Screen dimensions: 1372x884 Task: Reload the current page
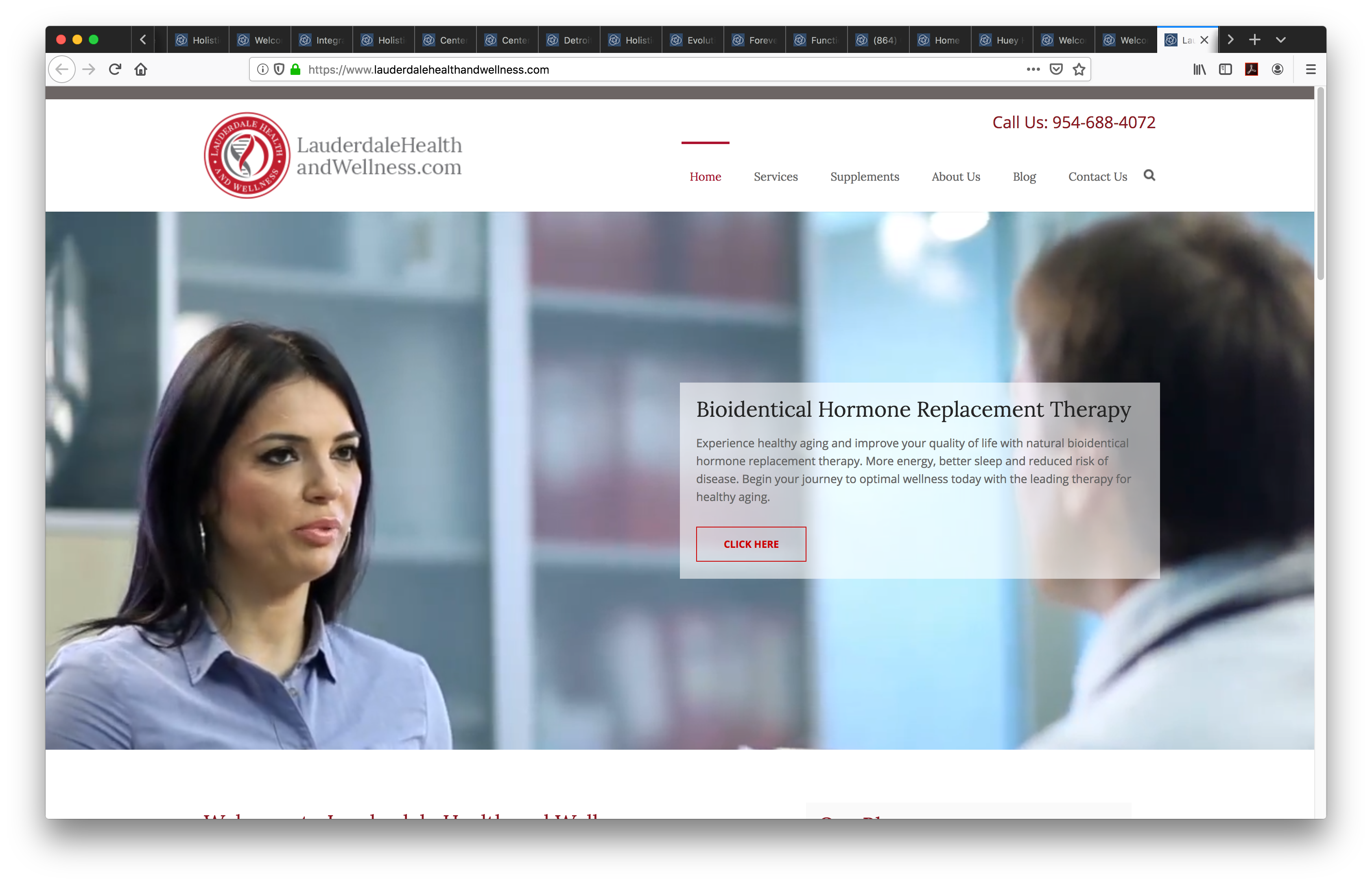click(x=115, y=70)
